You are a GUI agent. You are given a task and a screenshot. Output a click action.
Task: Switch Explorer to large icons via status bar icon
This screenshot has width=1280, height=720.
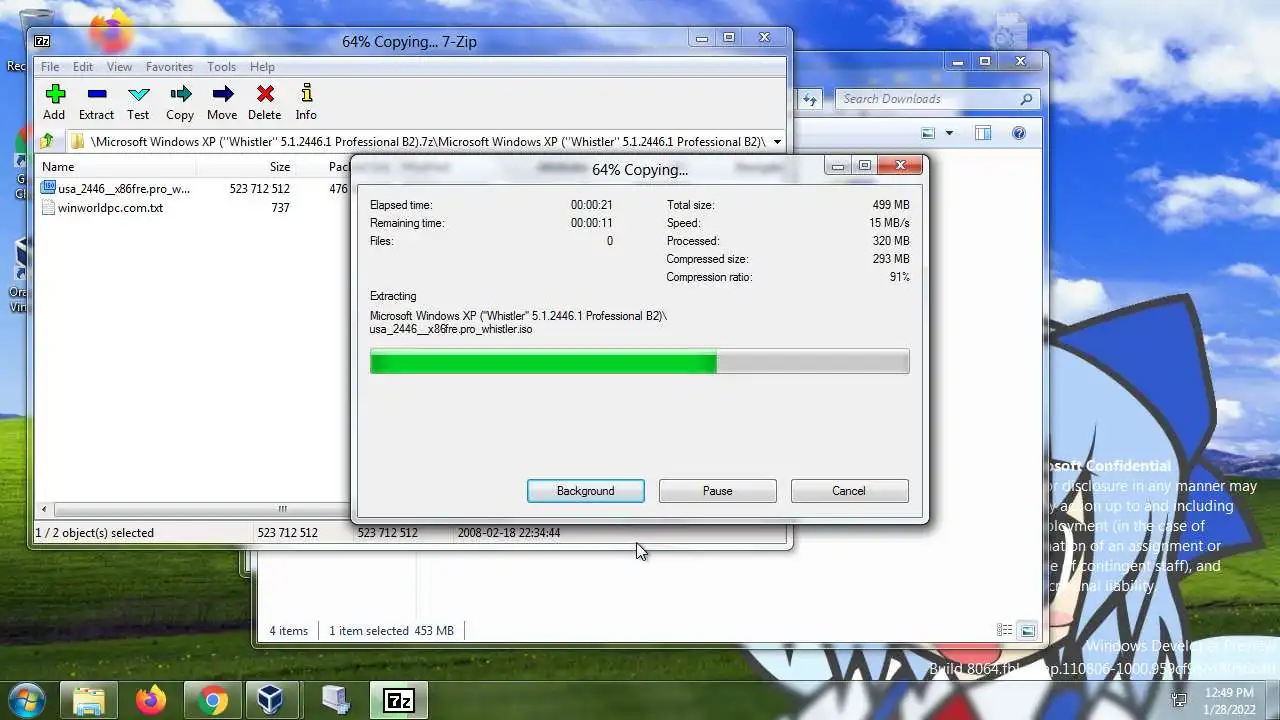[1027, 630]
